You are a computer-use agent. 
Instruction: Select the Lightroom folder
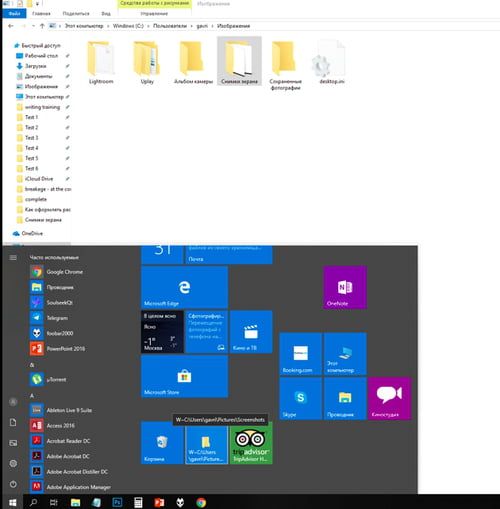tap(101, 62)
